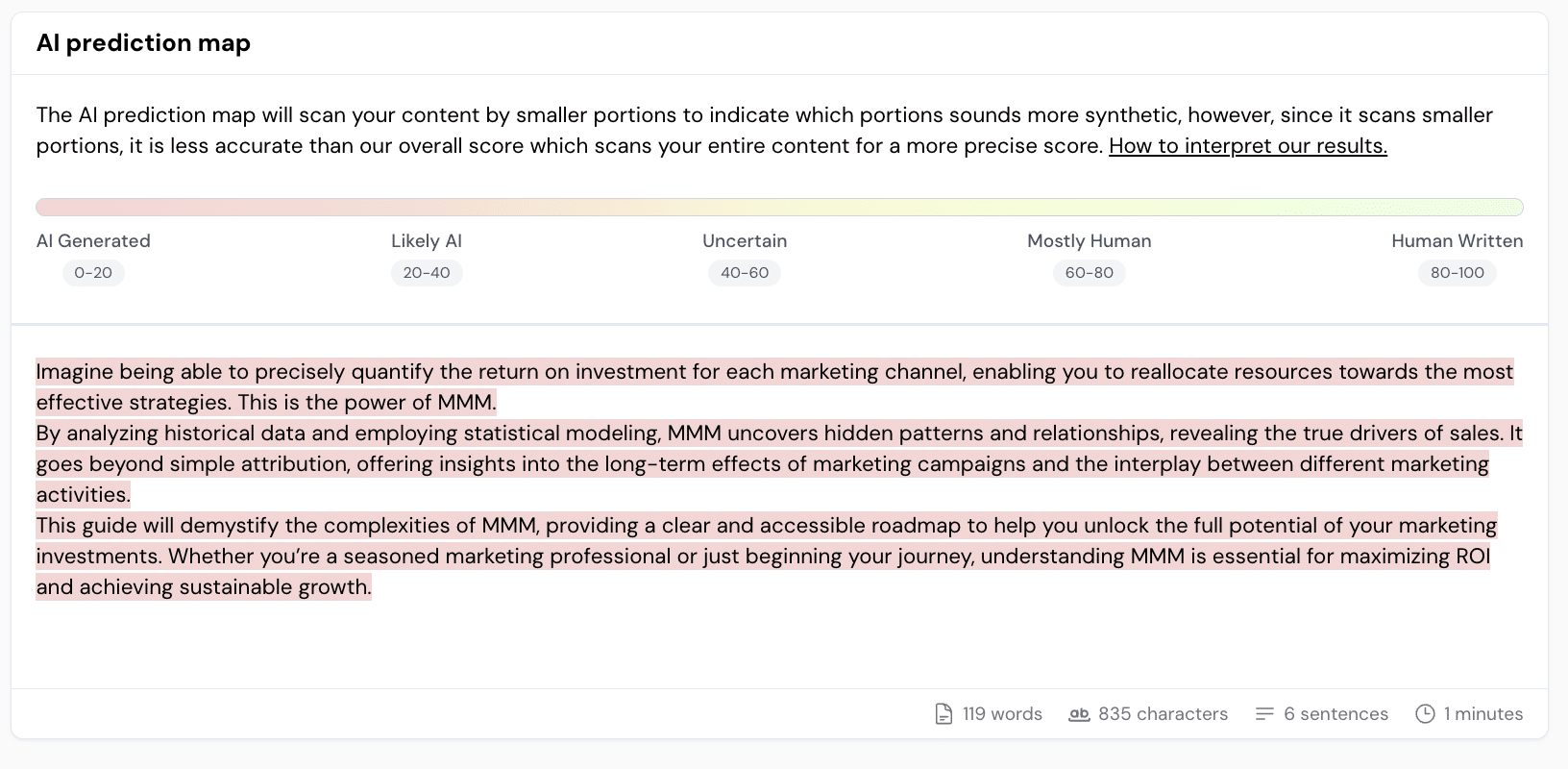Image resolution: width=1568 pixels, height=769 pixels.
Task: Select the 40-60 score range badge
Action: [745, 273]
